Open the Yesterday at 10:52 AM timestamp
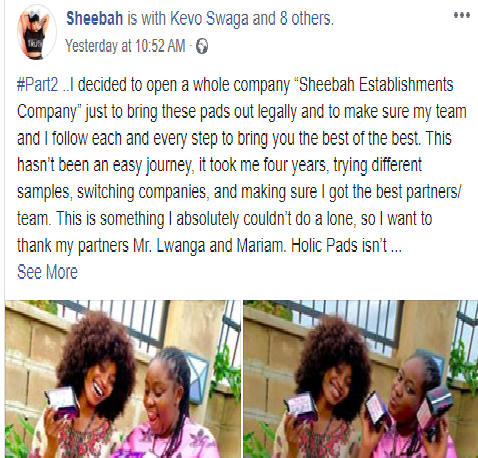The height and width of the screenshot is (458, 478). [125, 46]
